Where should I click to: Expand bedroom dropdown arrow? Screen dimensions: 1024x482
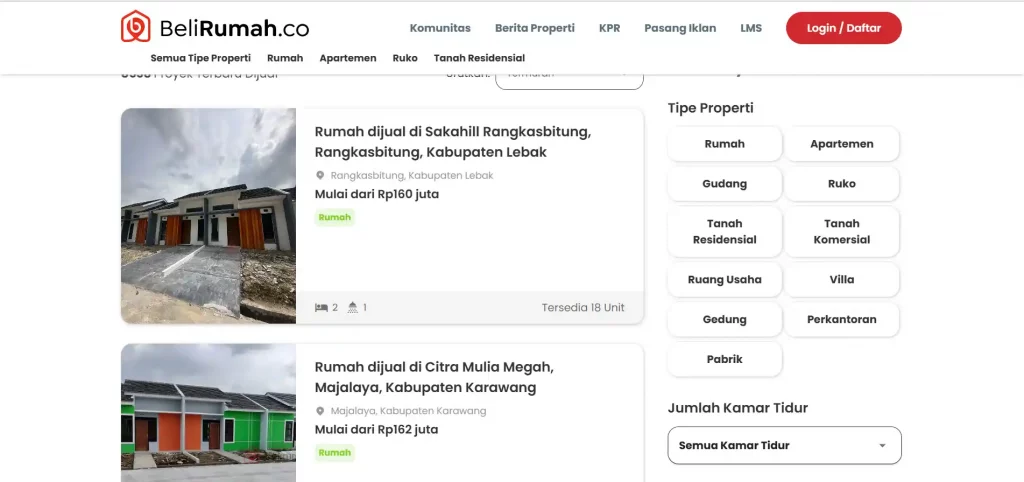[x=882, y=446]
